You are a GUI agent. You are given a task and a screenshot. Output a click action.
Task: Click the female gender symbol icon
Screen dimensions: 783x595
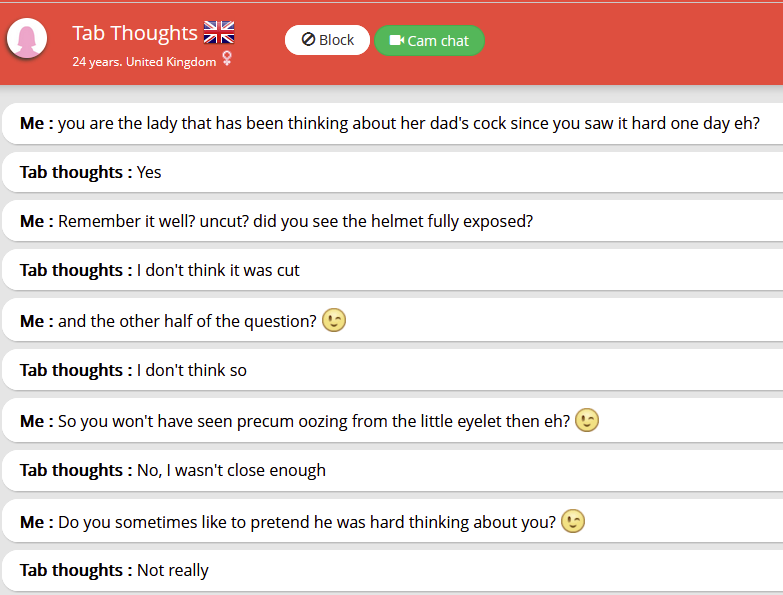point(227,60)
